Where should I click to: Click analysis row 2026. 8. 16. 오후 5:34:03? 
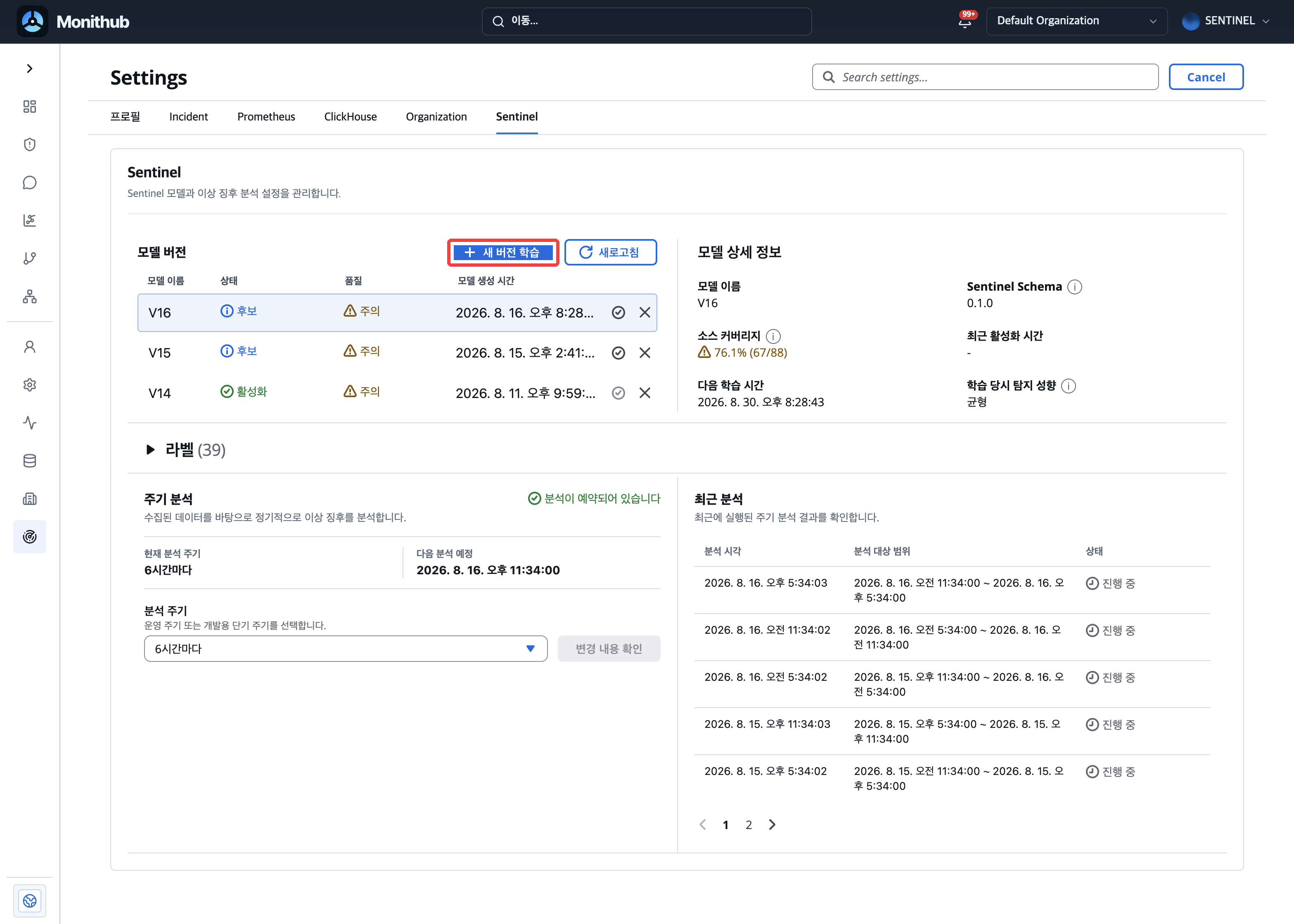pyautogui.click(x=952, y=590)
